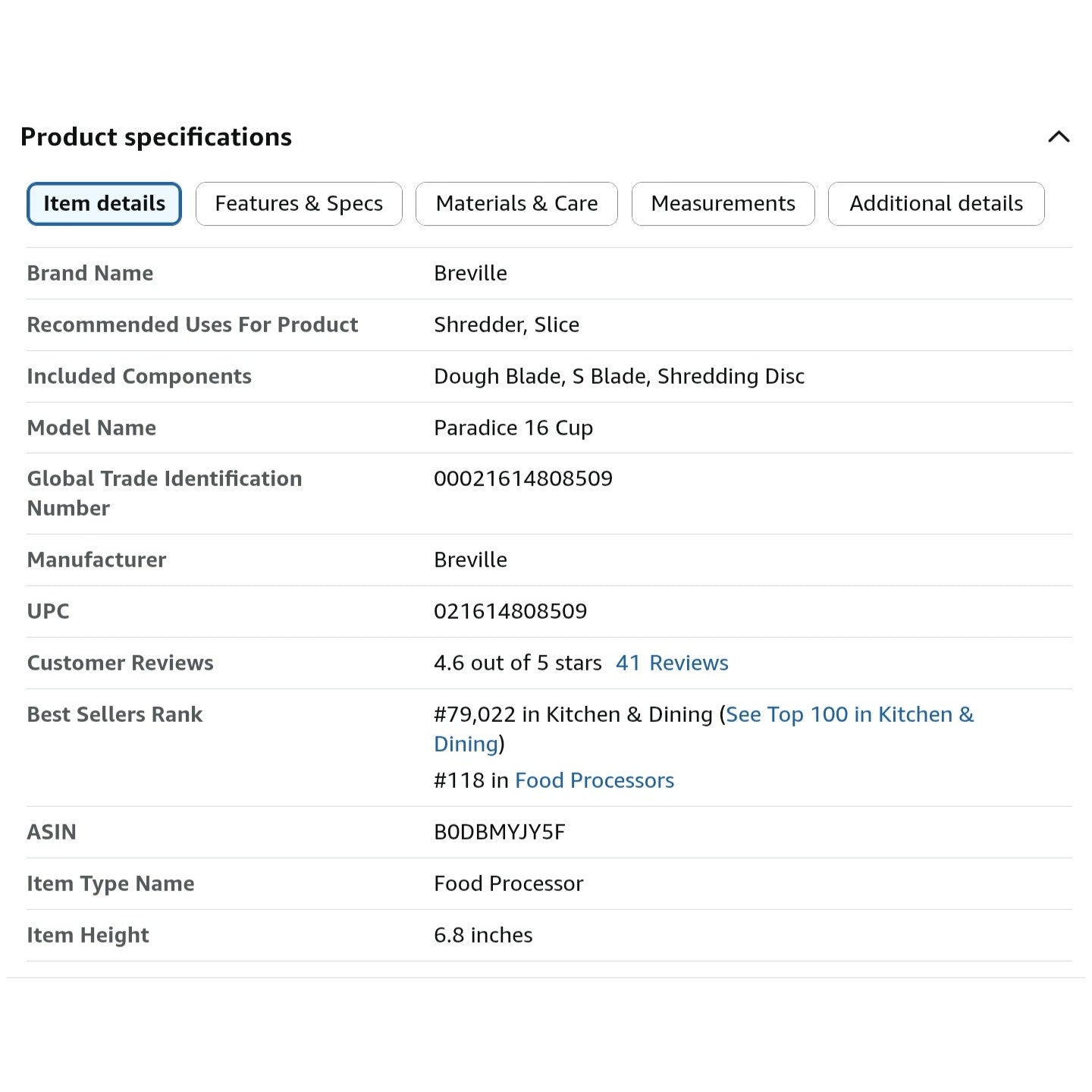This screenshot has height=1092, width=1092.
Task: Click the ASIN value B0DBMYJY5F
Action: (x=500, y=832)
